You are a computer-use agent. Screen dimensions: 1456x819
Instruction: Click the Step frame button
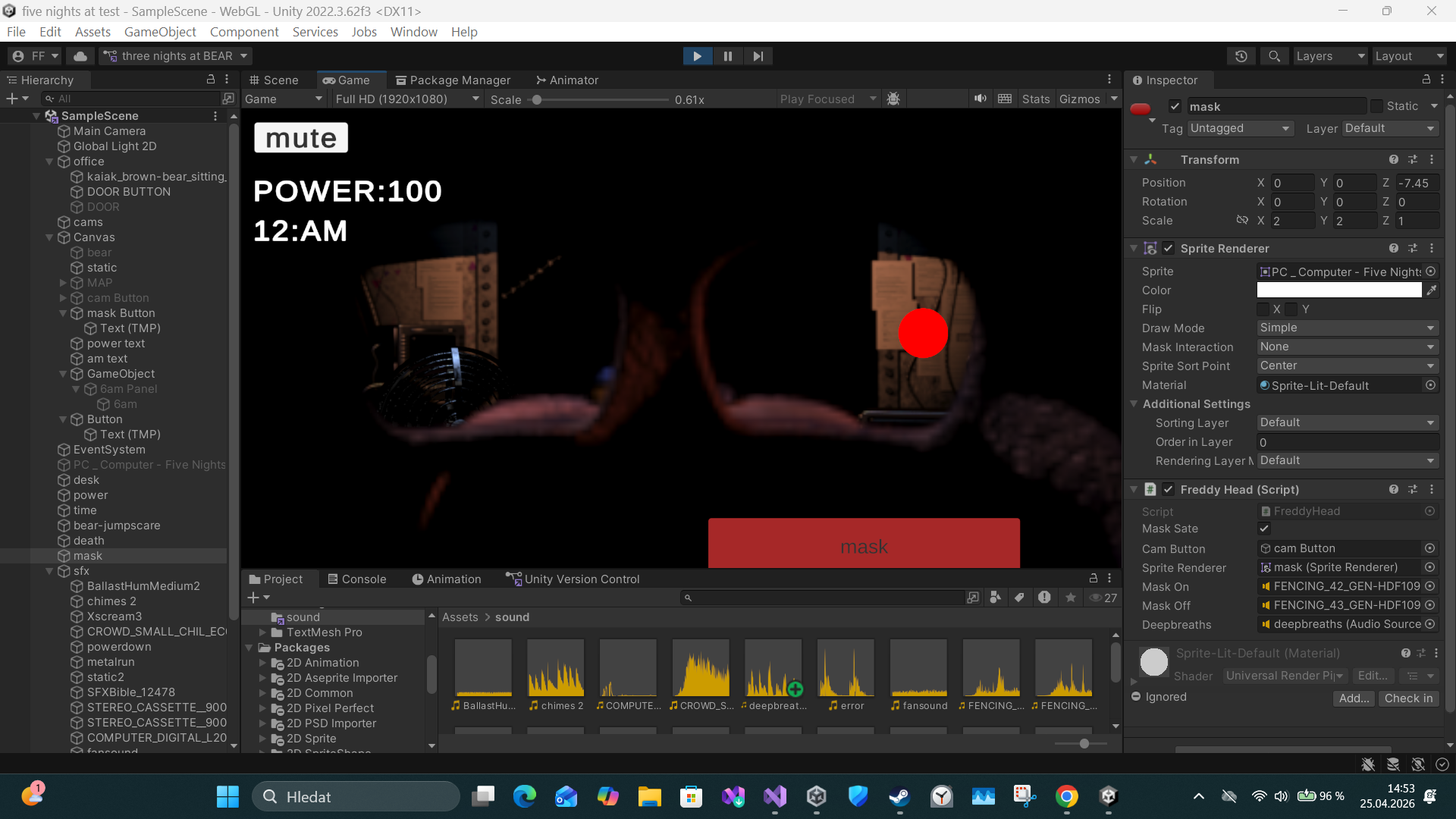pyautogui.click(x=758, y=56)
